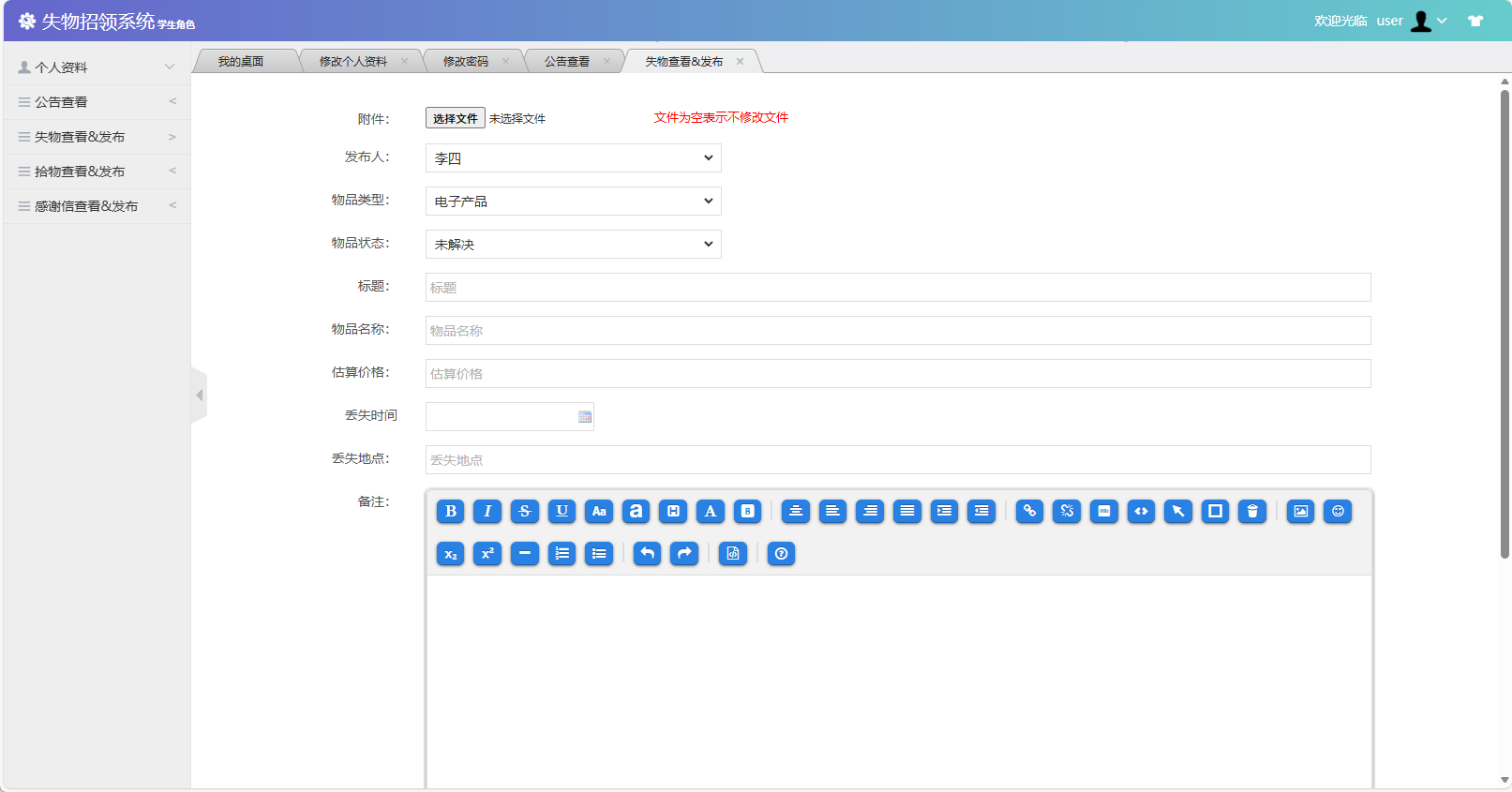Click the undo arrow in the editor

tap(647, 554)
